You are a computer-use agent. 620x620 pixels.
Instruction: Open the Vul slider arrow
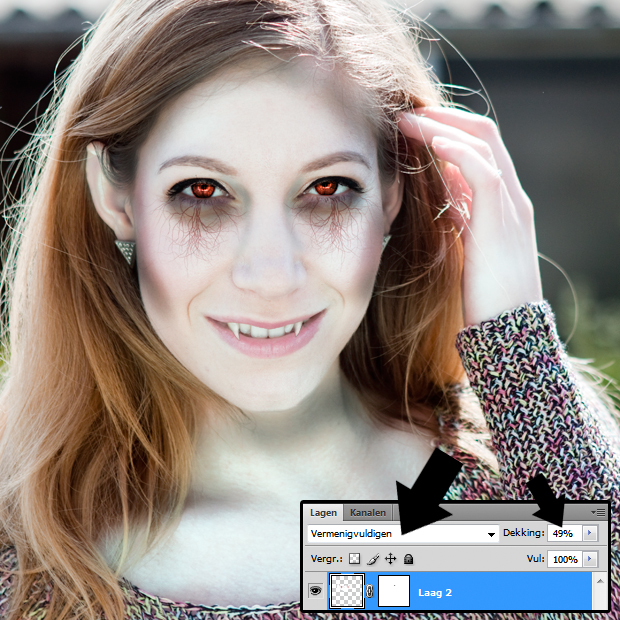point(590,559)
